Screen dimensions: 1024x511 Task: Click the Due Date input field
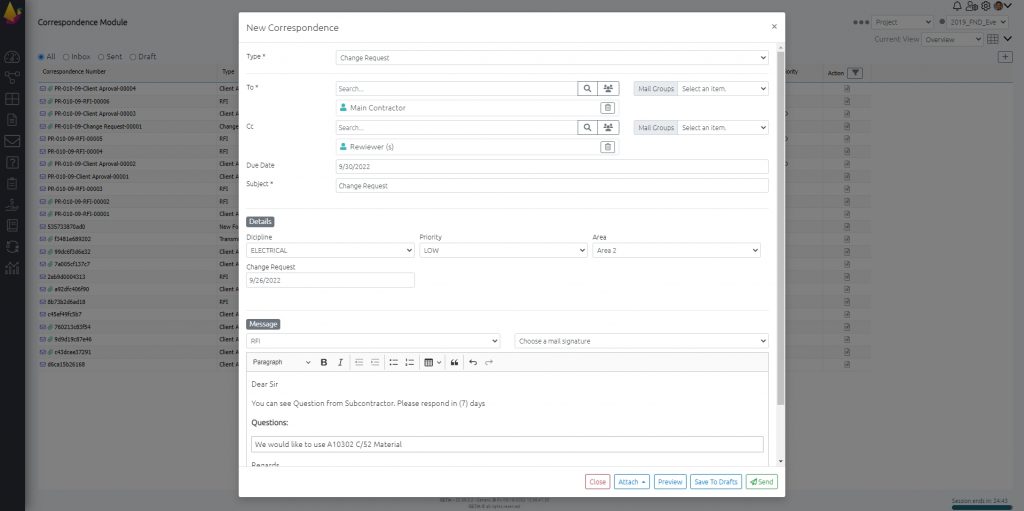coord(551,166)
